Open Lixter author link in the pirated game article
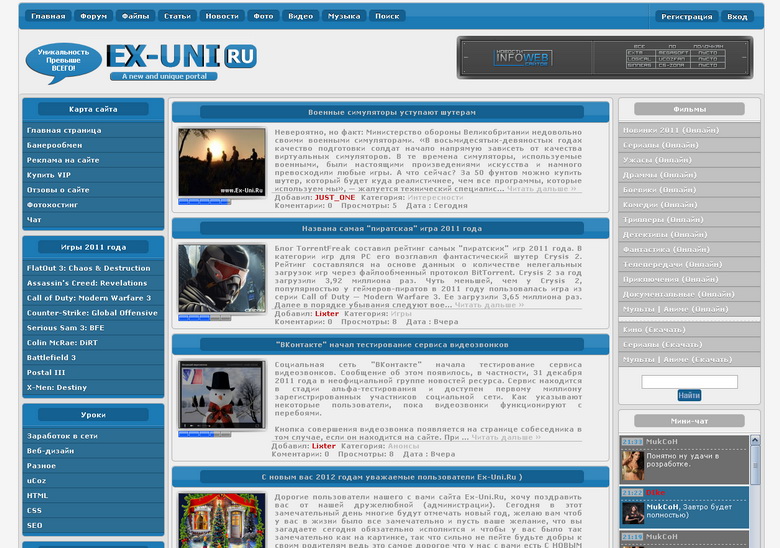This screenshot has height=548, width=780. coord(327,314)
